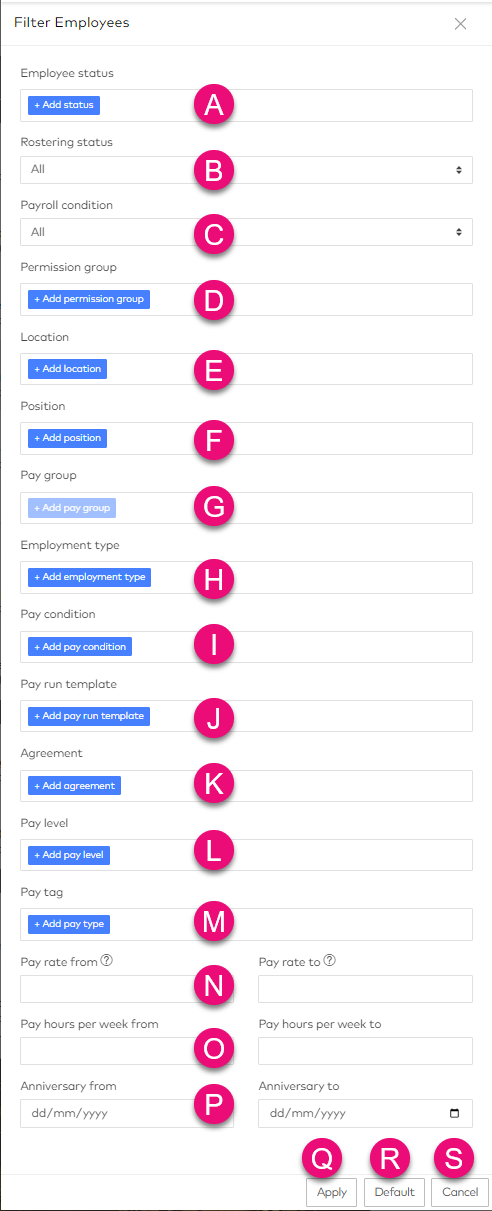492x1211 pixels.
Task: Click the Pay hours per week to field
Action: [x=365, y=1051]
